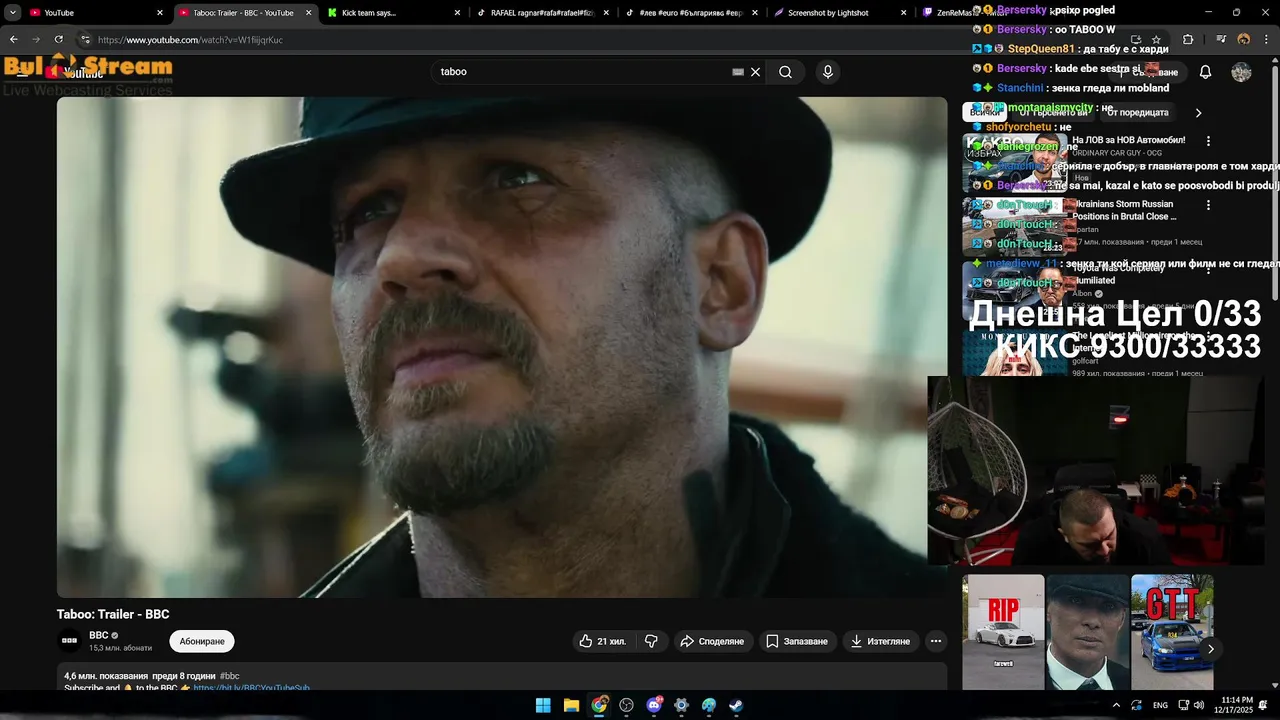Open the bit.ly BBC subscribe link in description
1280x720 pixels.
[x=251, y=688]
